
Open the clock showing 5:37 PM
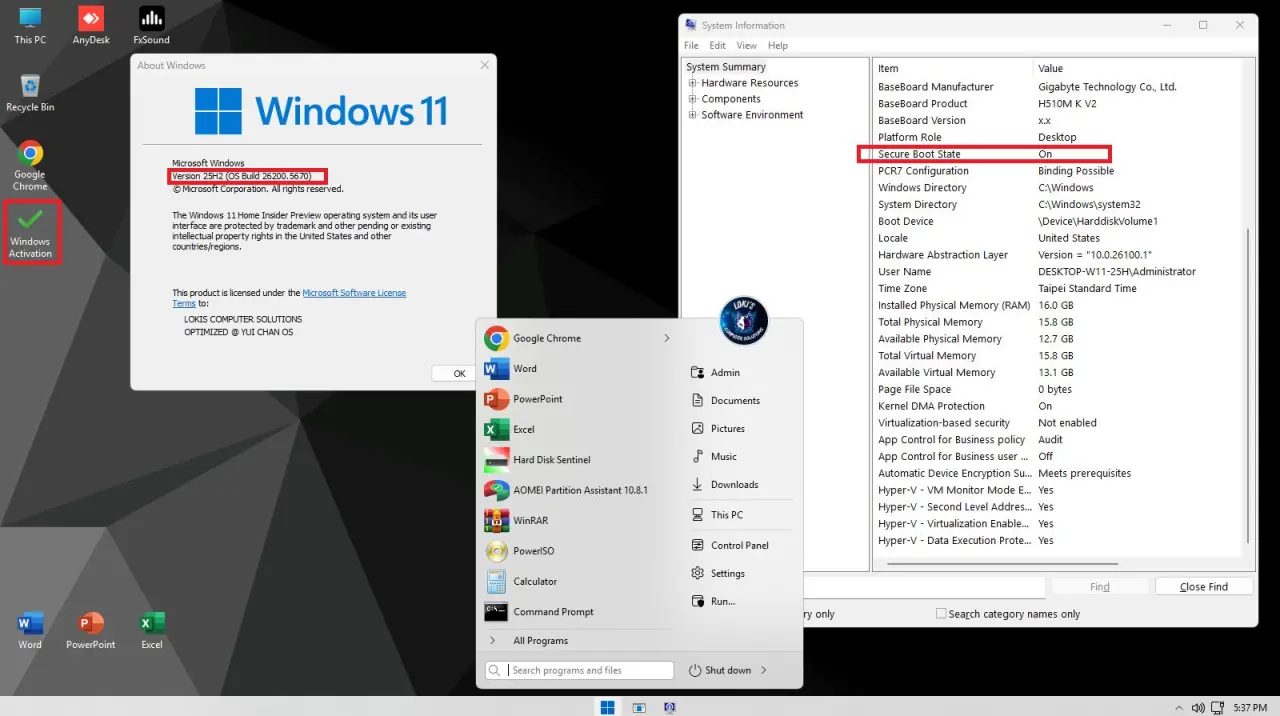tap(1250, 707)
